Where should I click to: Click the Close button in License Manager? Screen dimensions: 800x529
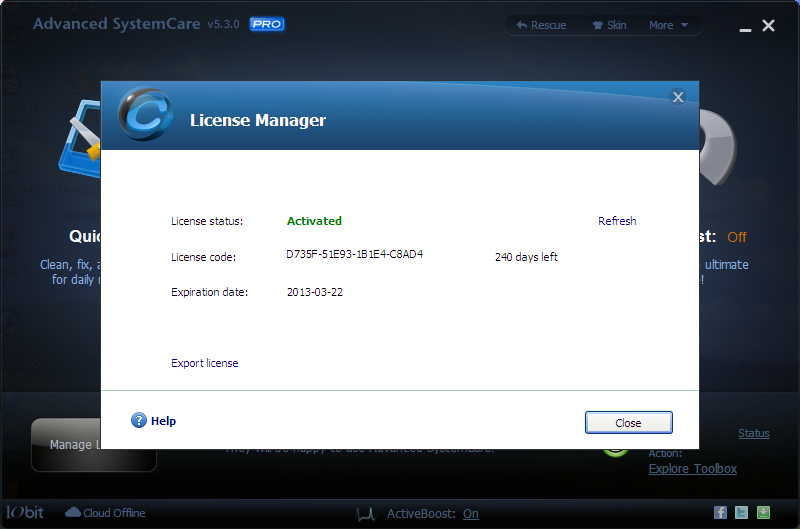[x=629, y=422]
